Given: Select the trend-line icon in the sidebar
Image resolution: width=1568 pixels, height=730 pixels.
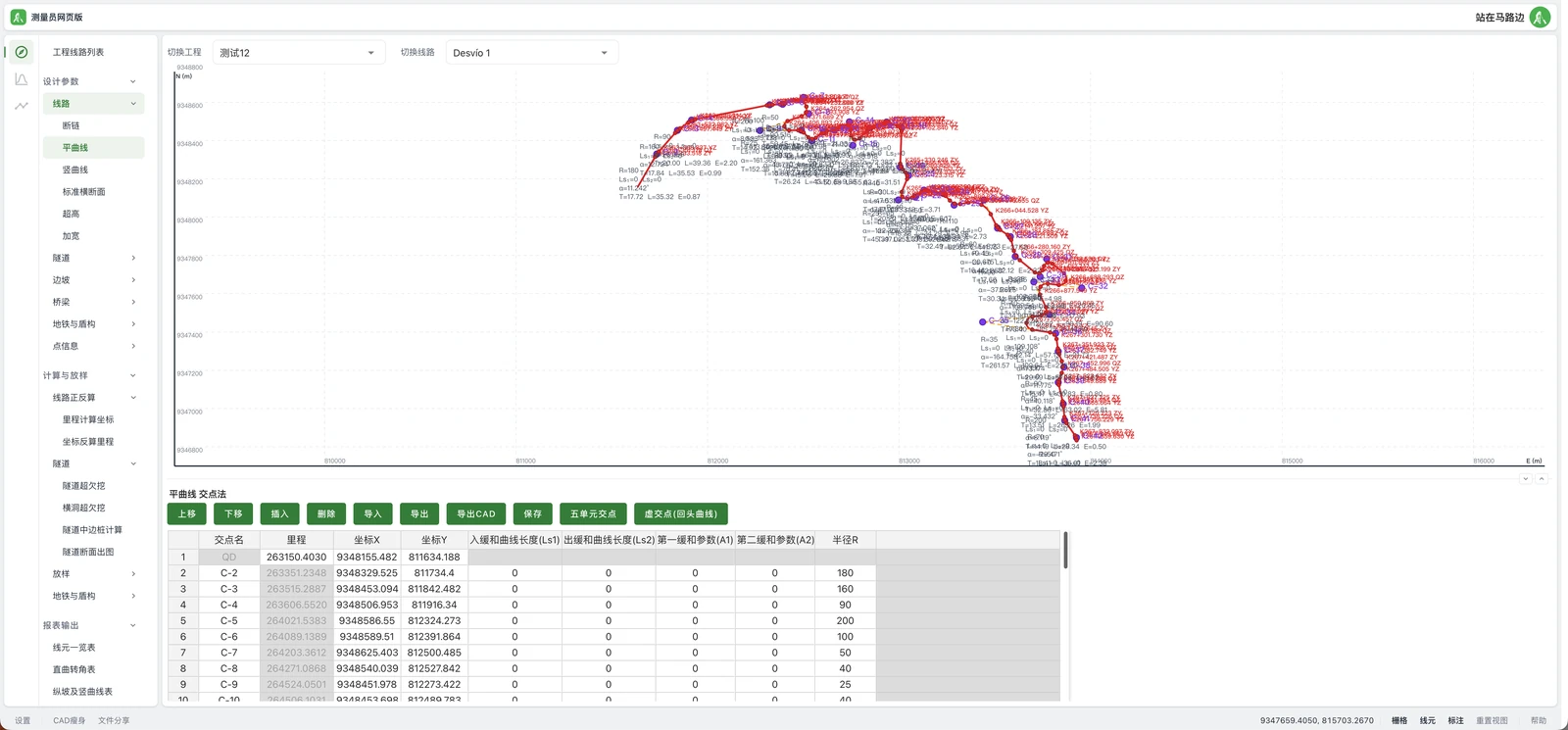Looking at the screenshot, I should tap(22, 106).
